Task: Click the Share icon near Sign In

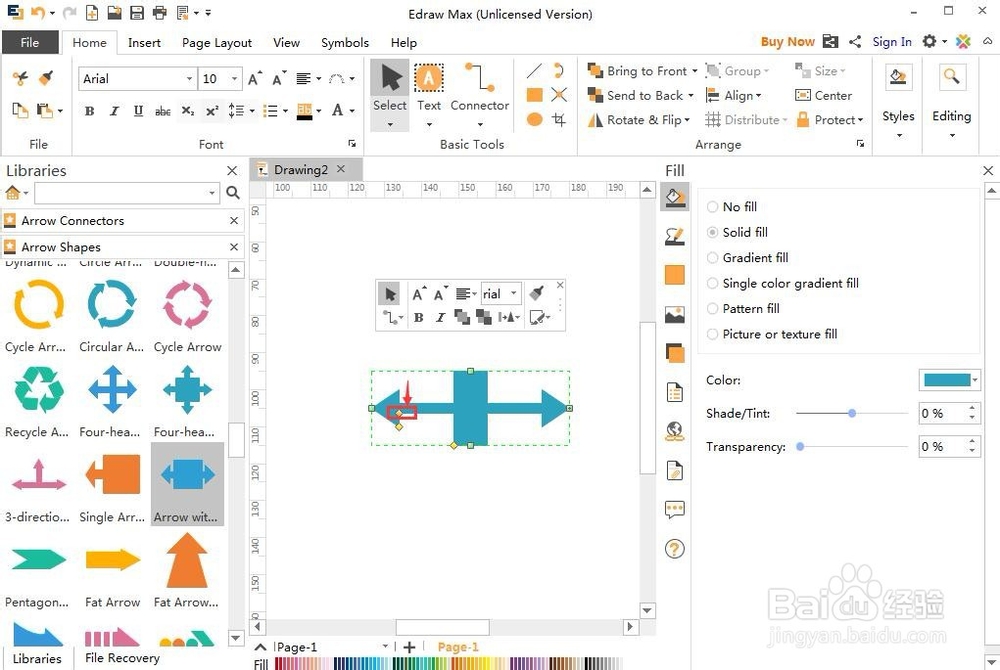Action: tap(855, 42)
